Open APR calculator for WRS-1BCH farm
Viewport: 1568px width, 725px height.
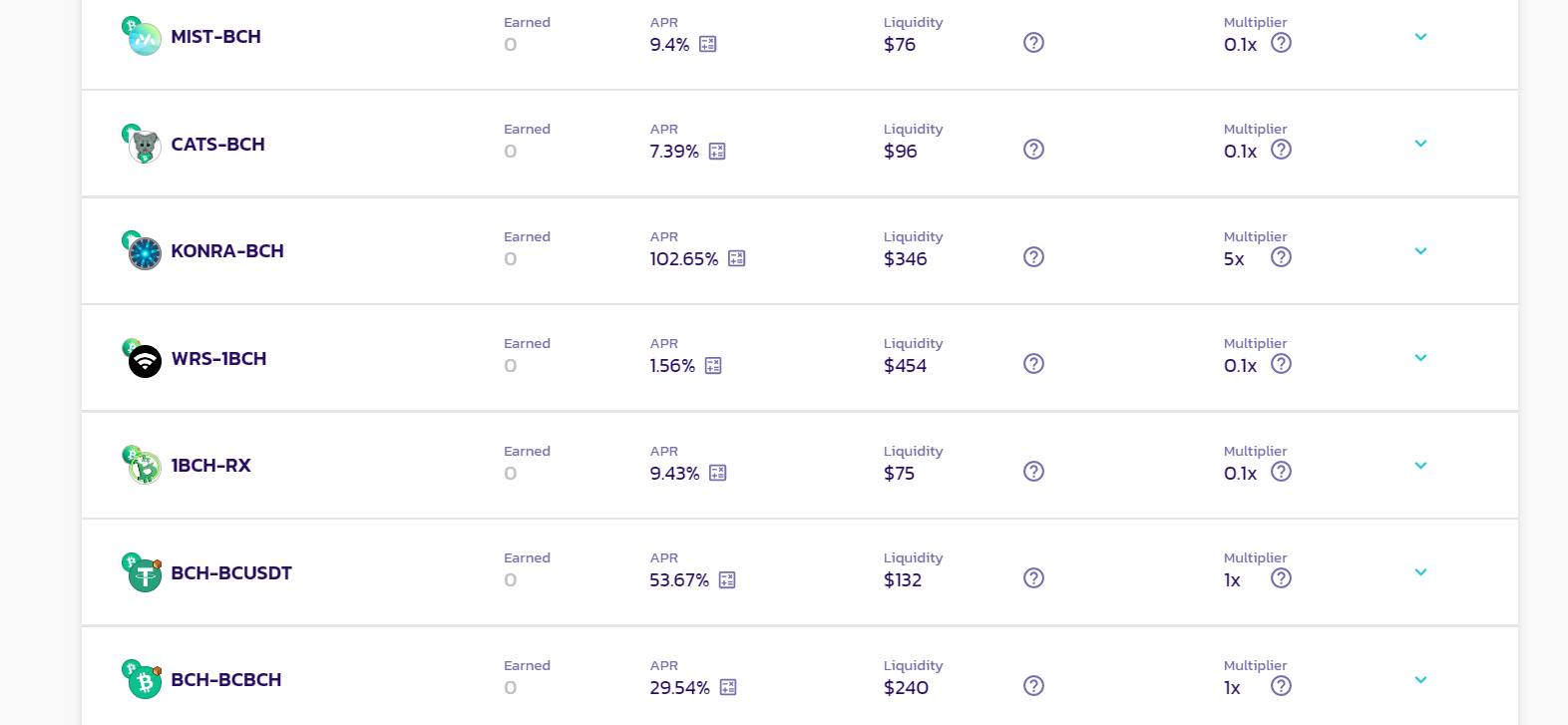pos(713,365)
